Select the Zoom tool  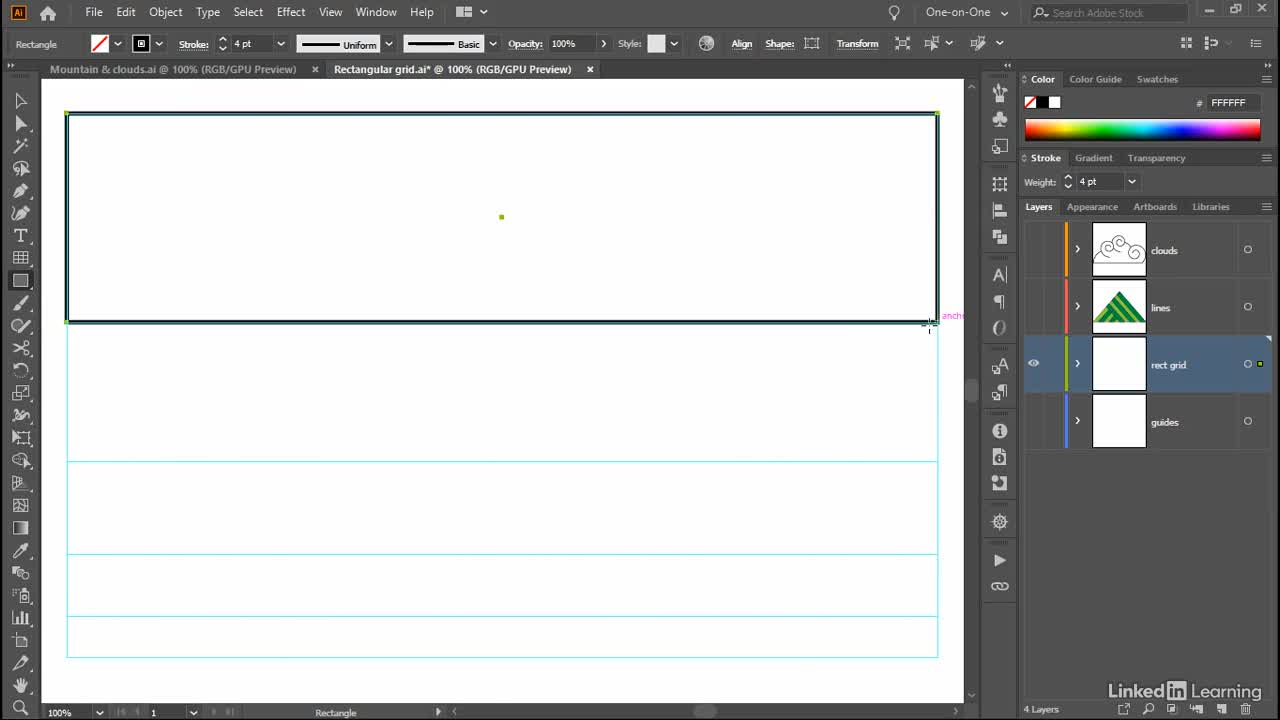[20, 708]
